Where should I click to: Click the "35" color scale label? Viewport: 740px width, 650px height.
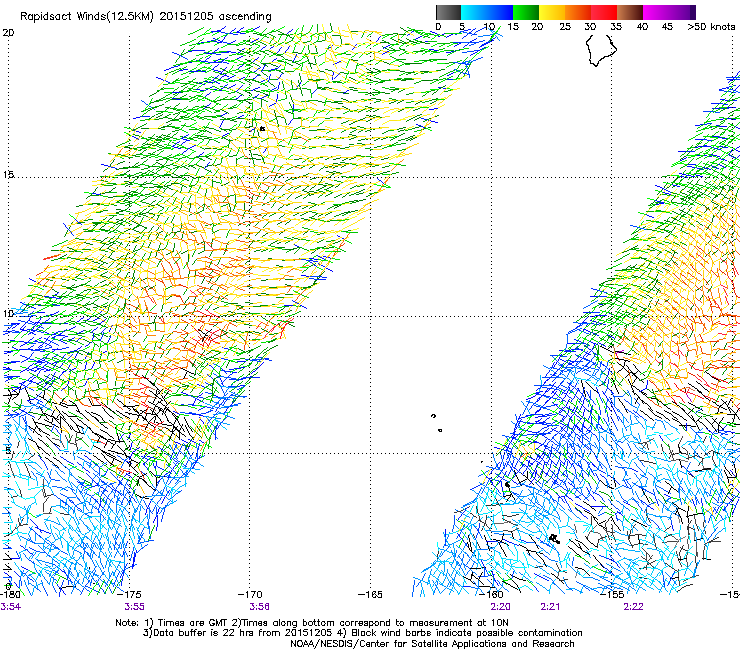pyautogui.click(x=616, y=27)
